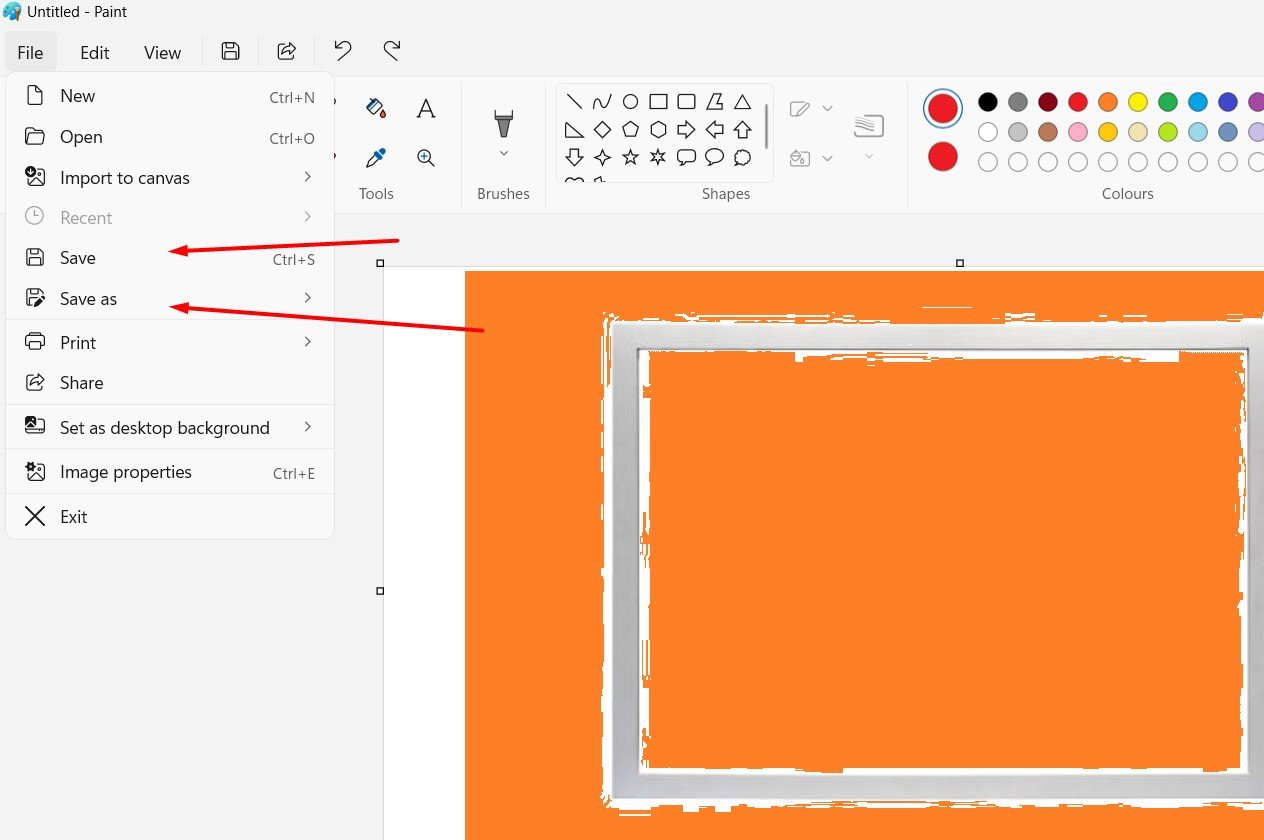Choose the Five-point star shape
Viewport: 1264px width, 840px height.
coord(630,157)
